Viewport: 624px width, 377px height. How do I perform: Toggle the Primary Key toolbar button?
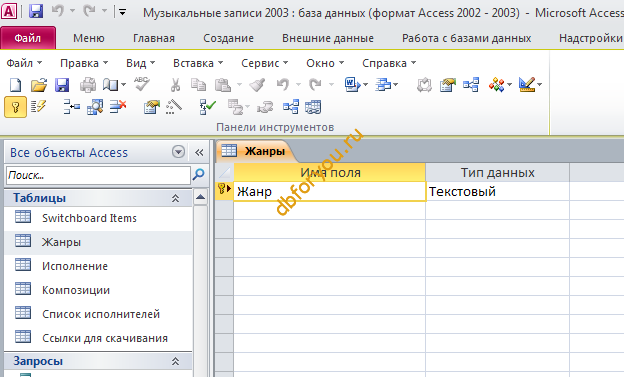pos(16,107)
